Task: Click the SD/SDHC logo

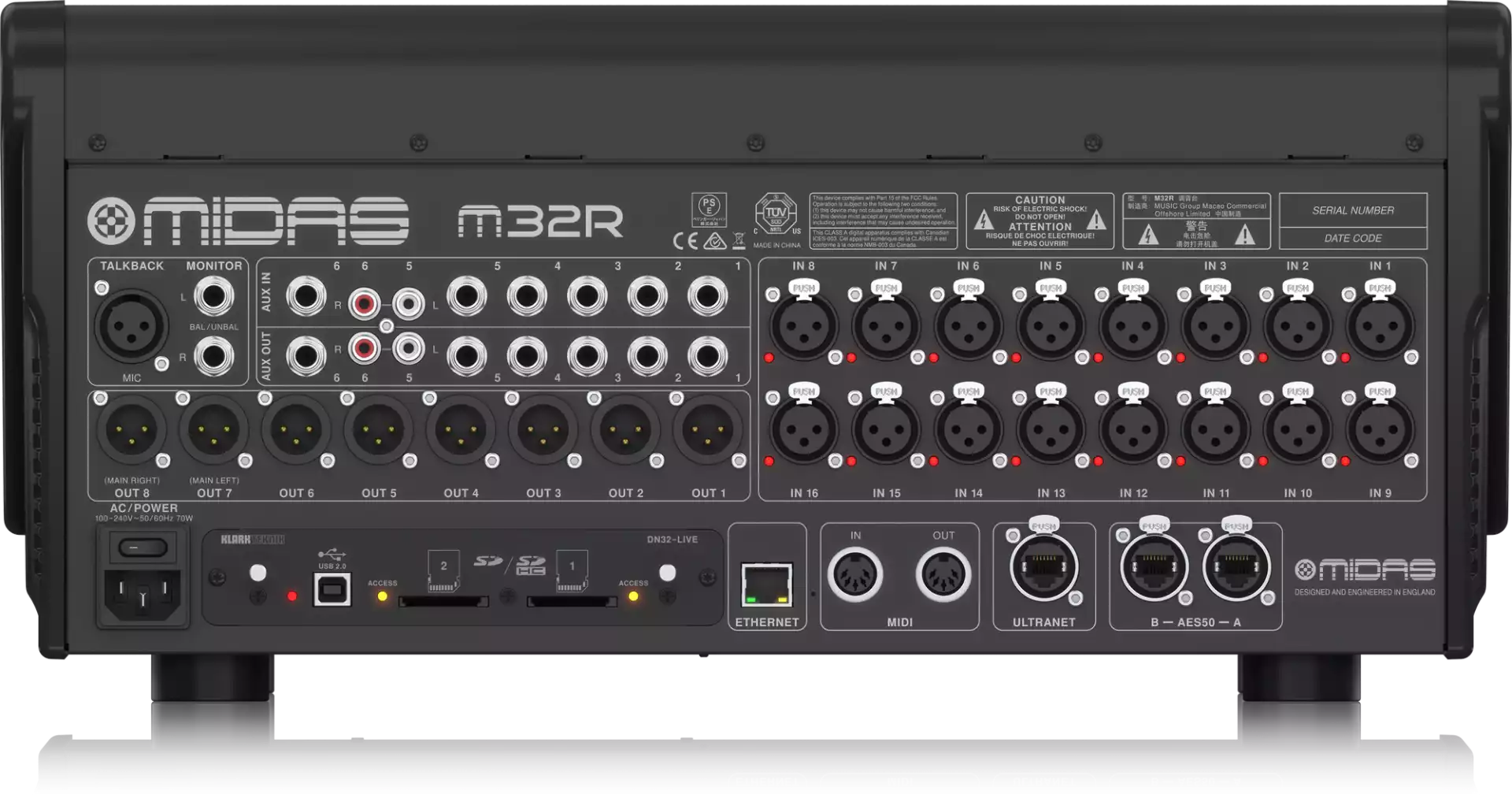Action: pos(510,563)
